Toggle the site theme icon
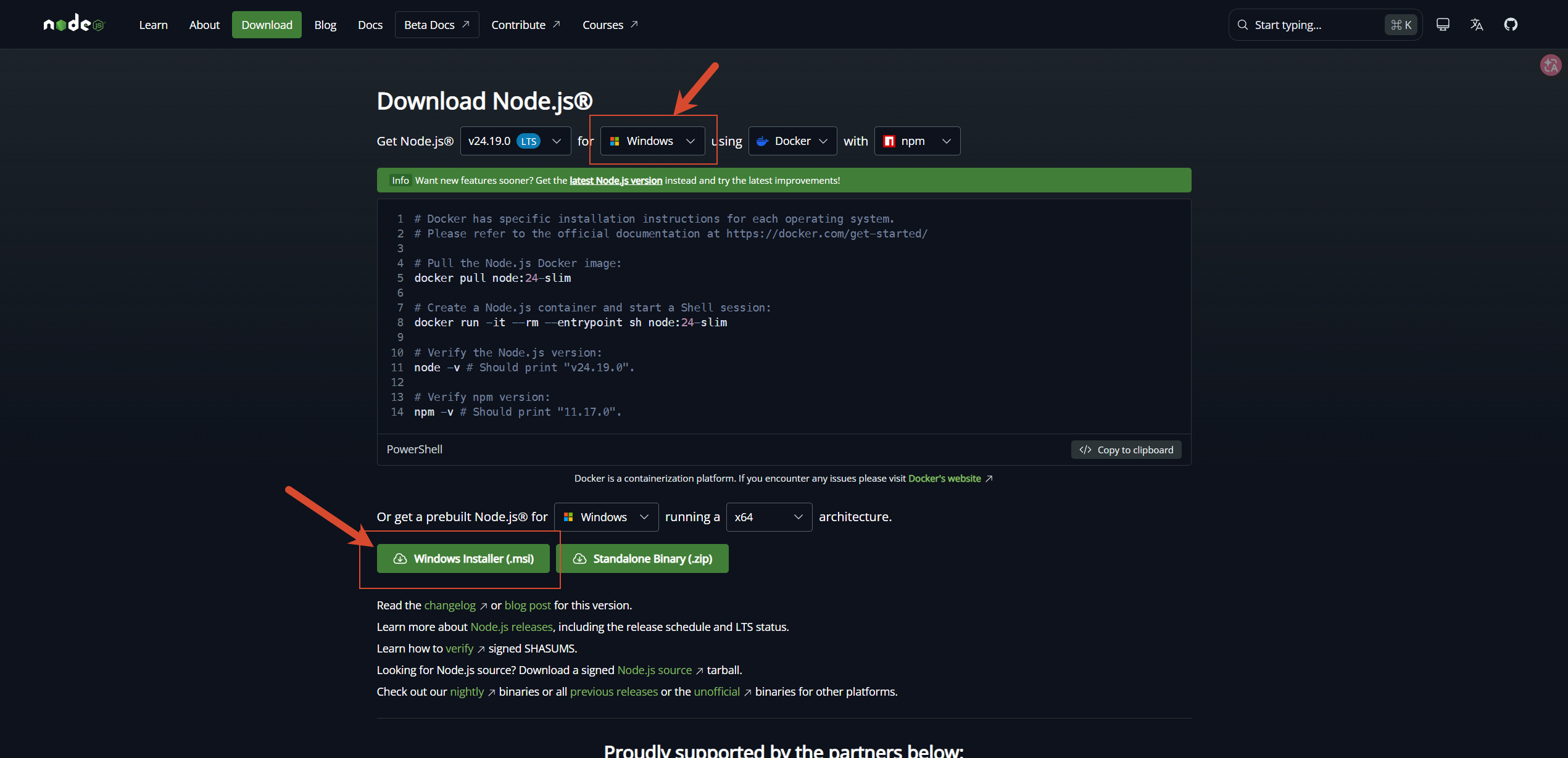Screen dimensions: 1568x758 [x=1443, y=25]
